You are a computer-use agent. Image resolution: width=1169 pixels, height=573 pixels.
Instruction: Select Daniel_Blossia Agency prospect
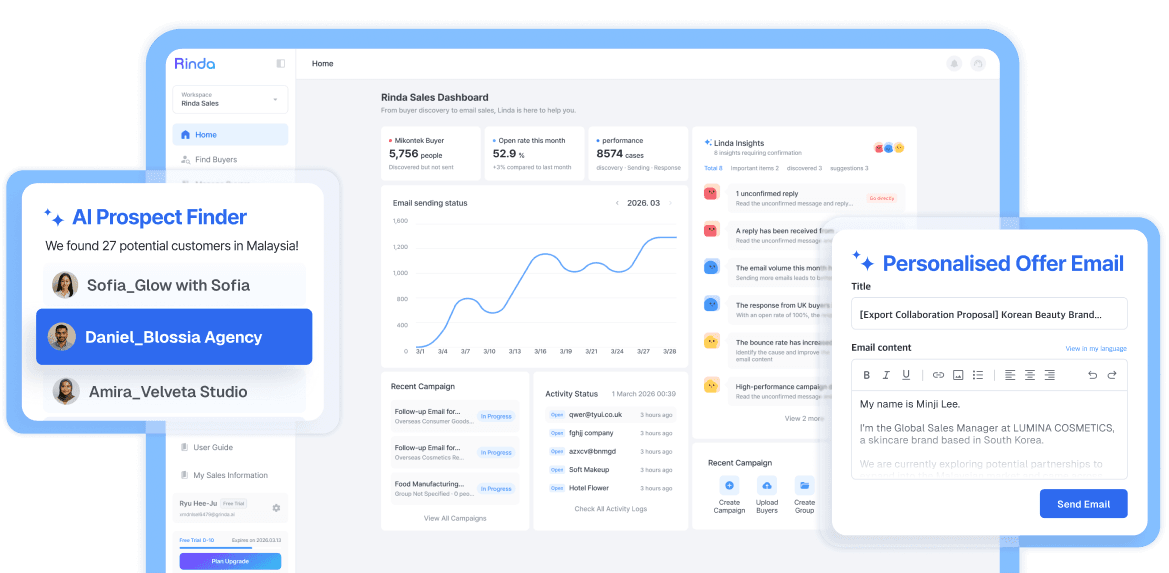coord(174,337)
